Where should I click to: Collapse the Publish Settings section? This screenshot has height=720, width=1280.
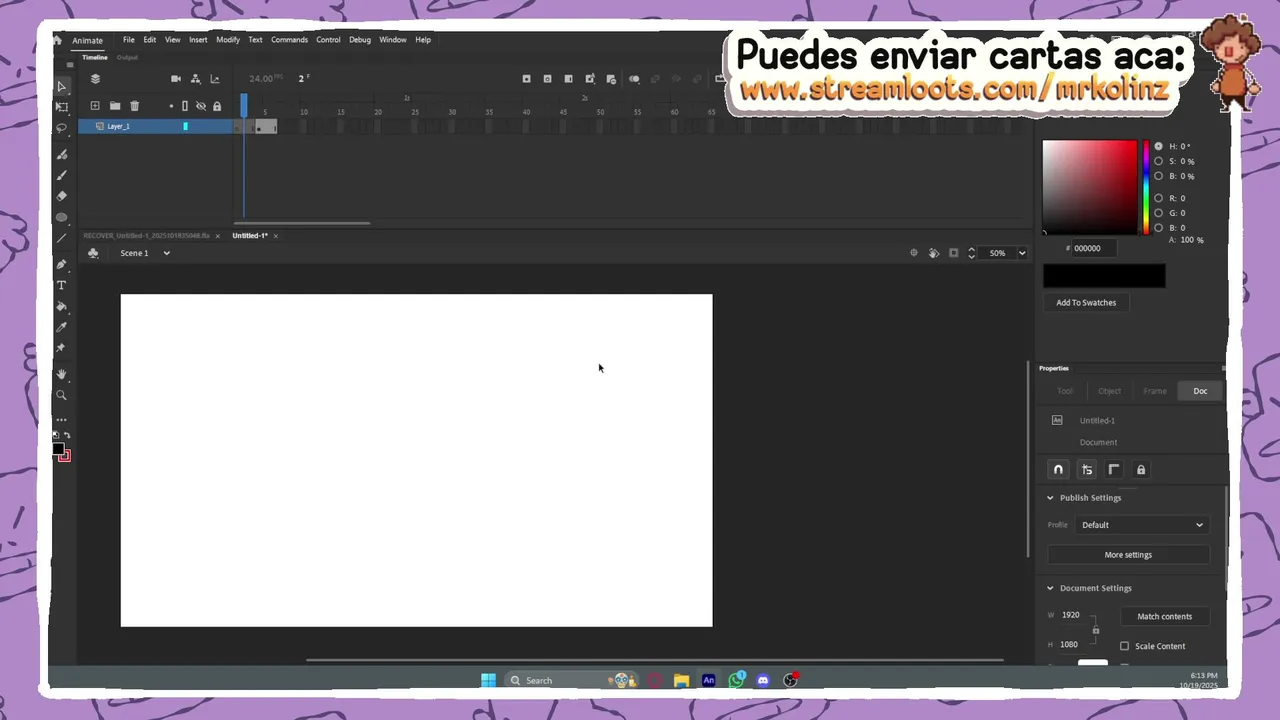pos(1050,498)
